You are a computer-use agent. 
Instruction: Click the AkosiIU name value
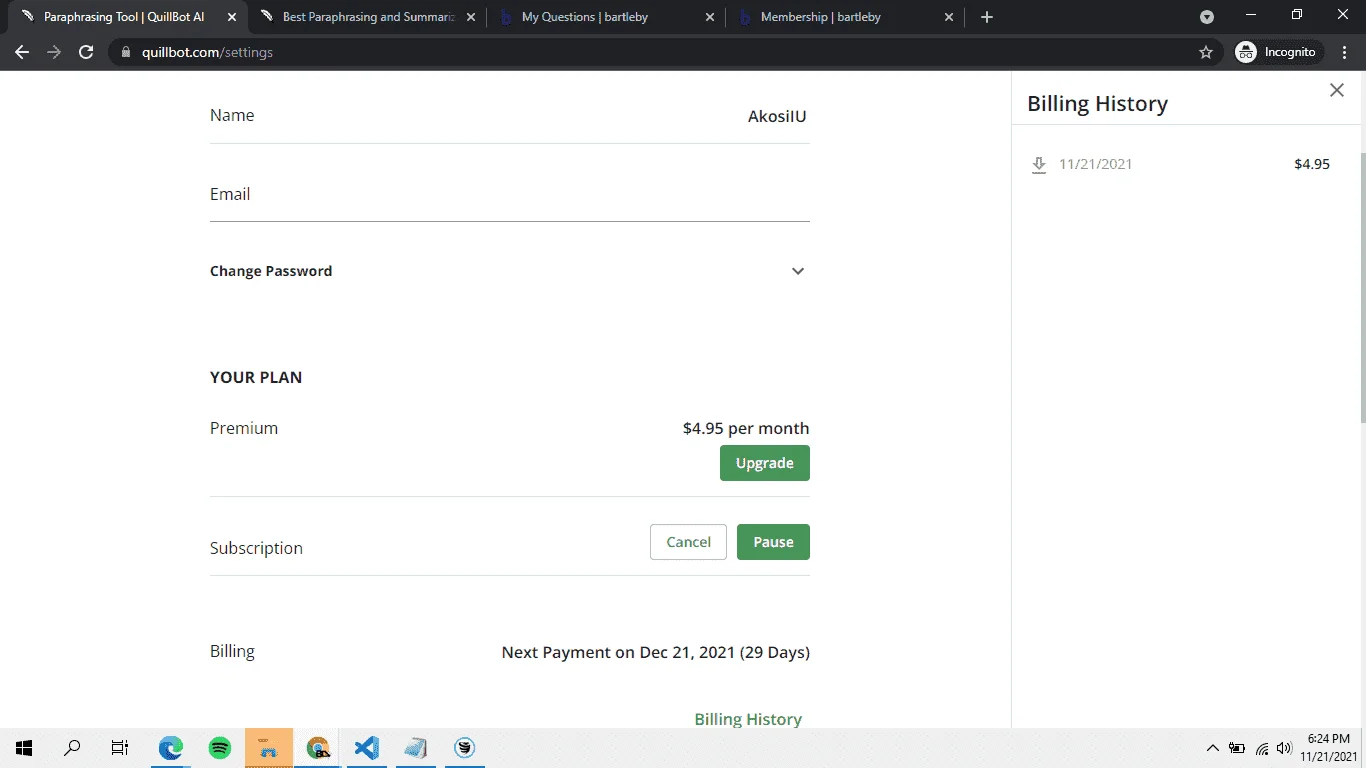(x=777, y=116)
